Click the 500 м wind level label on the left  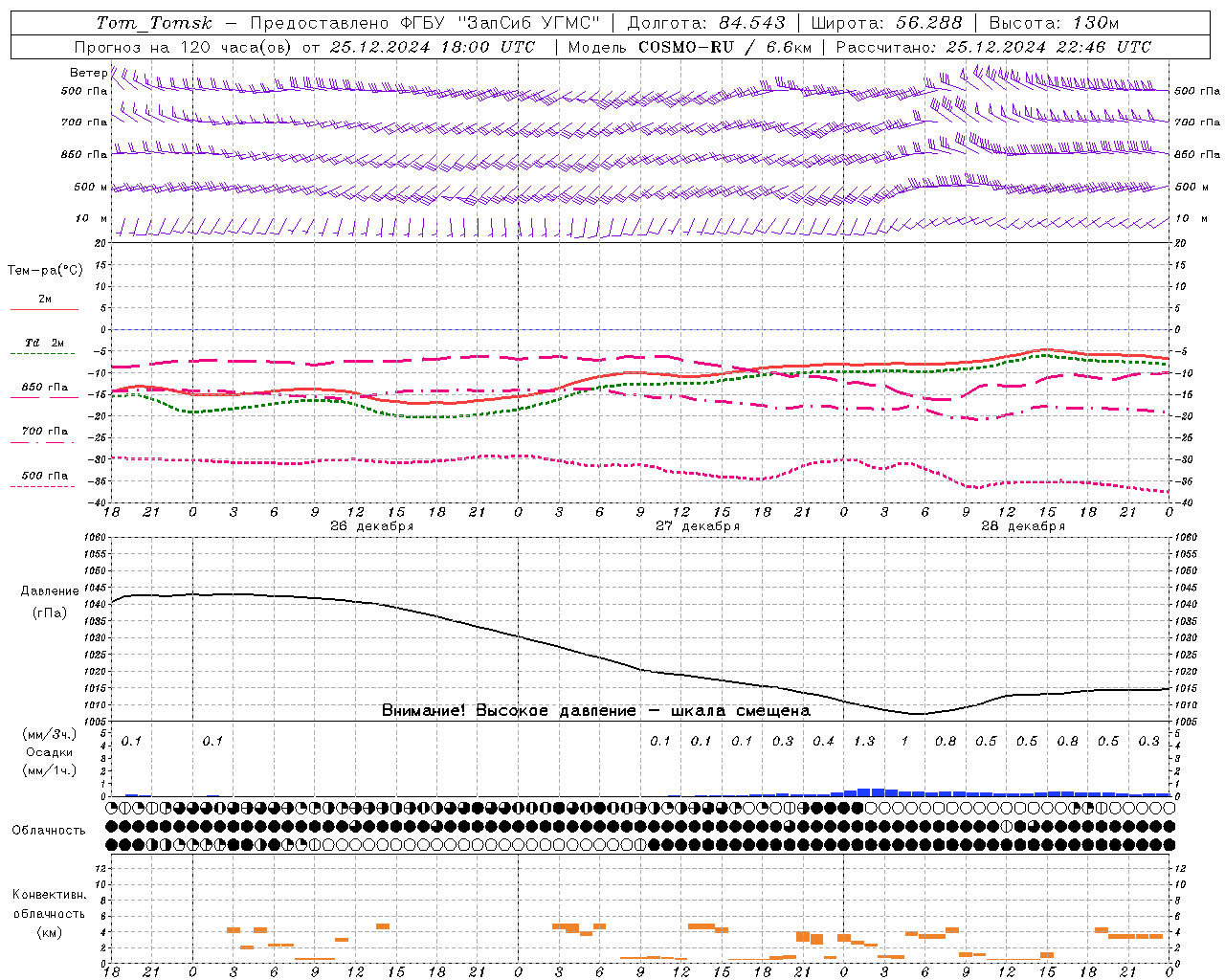click(91, 187)
